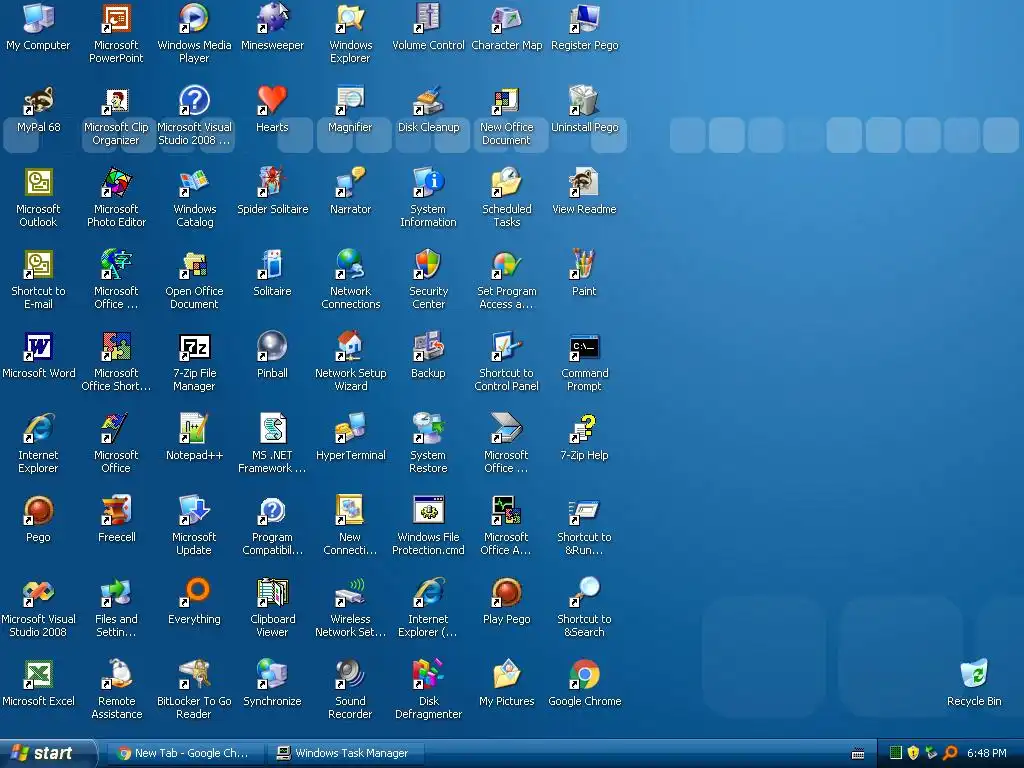Select the Everything search icon
This screenshot has width=1024, height=768.
click(194, 592)
